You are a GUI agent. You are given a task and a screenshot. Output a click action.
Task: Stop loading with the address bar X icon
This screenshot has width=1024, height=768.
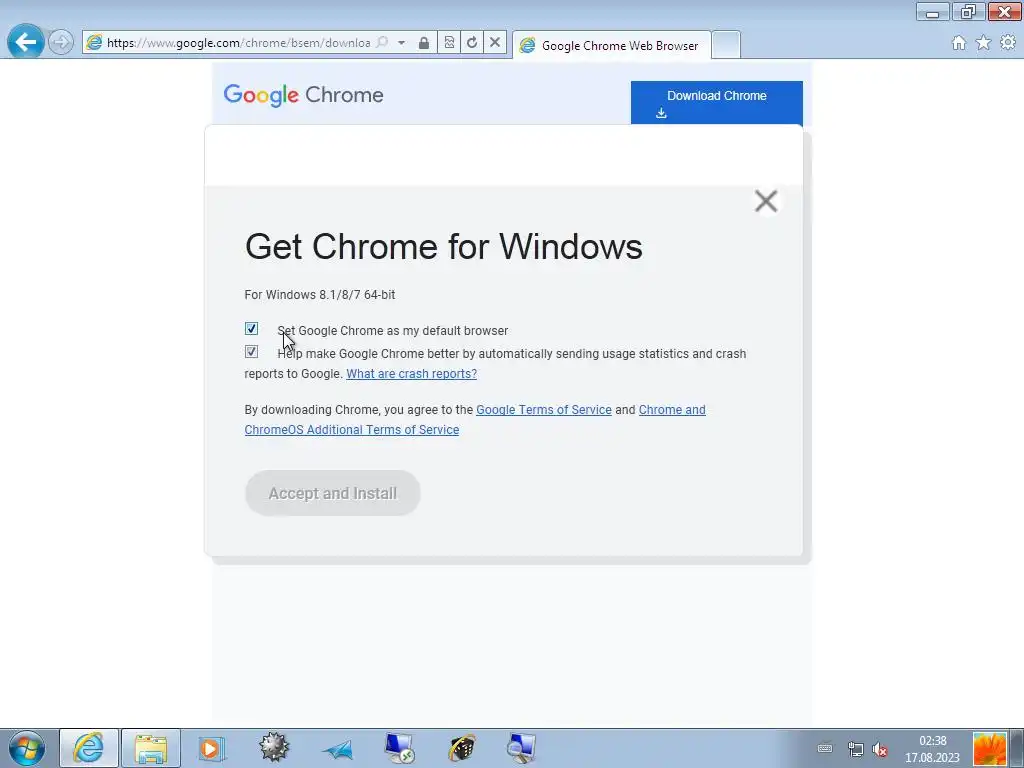coord(495,43)
